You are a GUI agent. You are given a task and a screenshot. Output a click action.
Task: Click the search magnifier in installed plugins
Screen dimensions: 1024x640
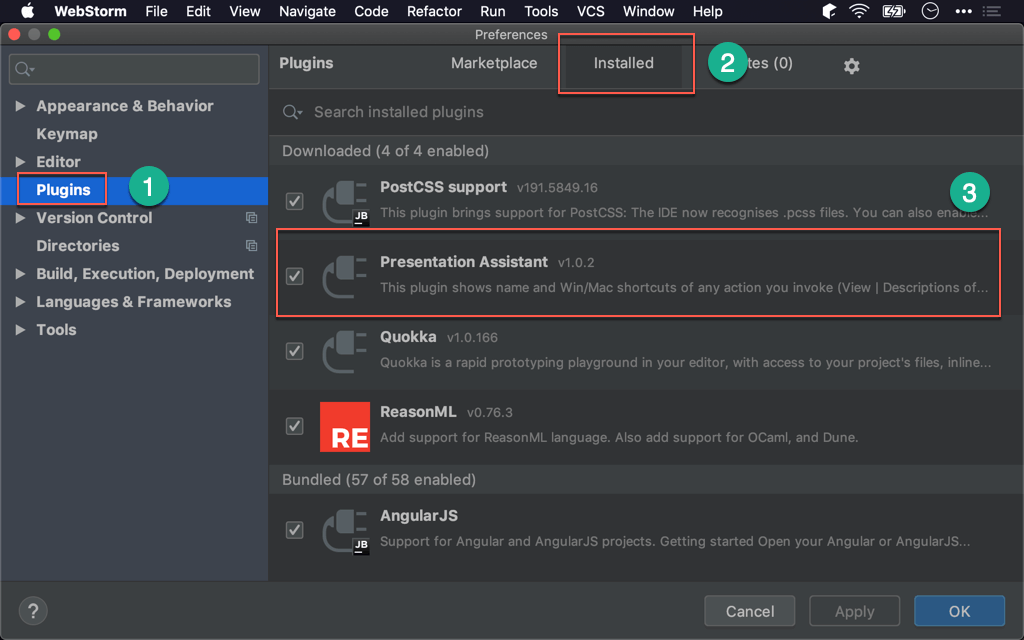pos(292,112)
